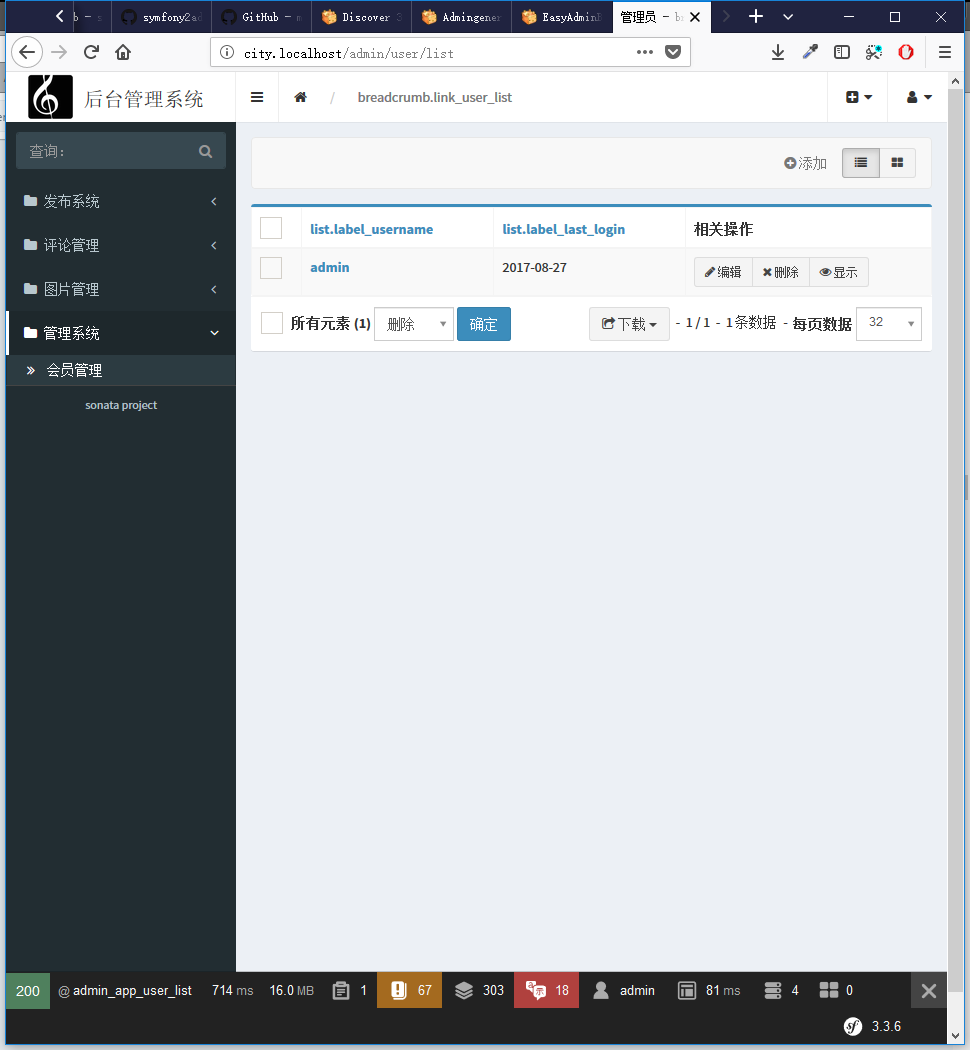
Task: Open security panel for user admin
Action: [x=624, y=990]
